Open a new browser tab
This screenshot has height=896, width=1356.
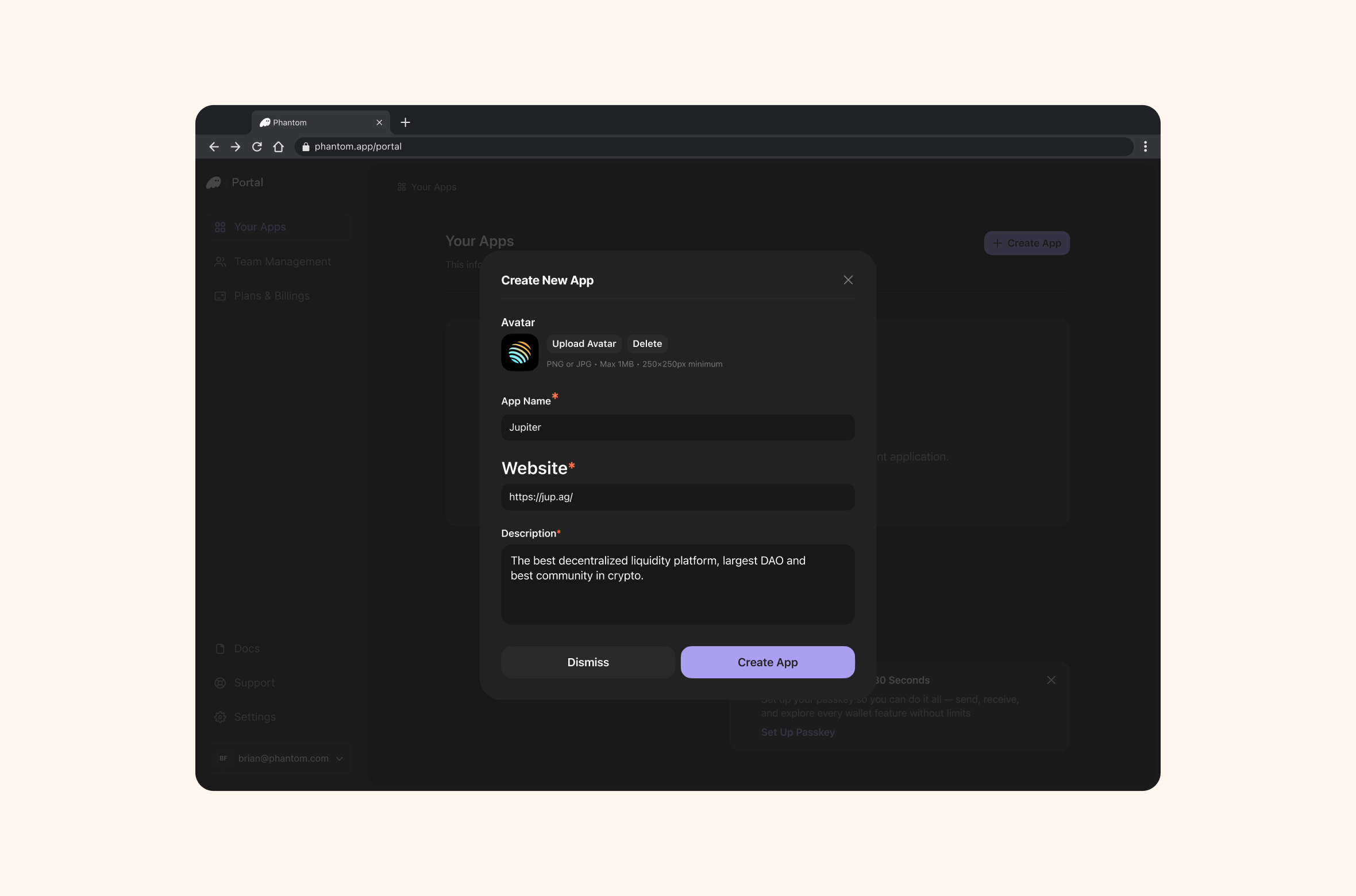405,122
